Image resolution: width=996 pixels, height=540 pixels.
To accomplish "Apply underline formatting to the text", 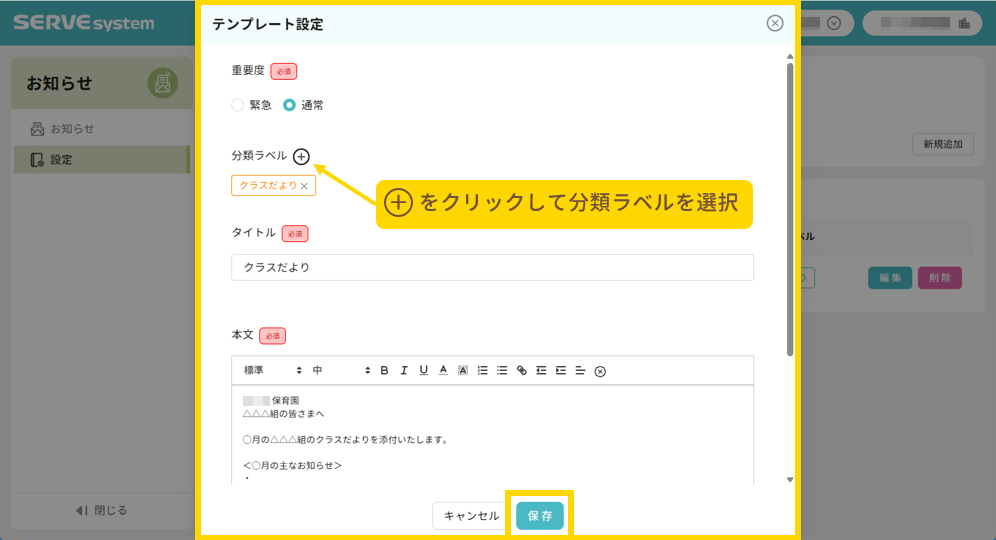I will pyautogui.click(x=423, y=371).
